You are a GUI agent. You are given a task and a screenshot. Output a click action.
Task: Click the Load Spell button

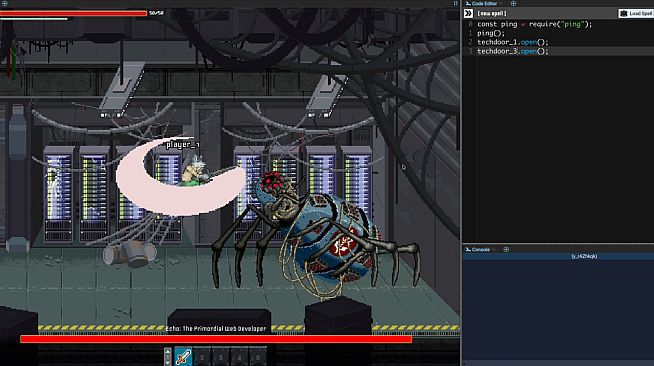pos(636,13)
